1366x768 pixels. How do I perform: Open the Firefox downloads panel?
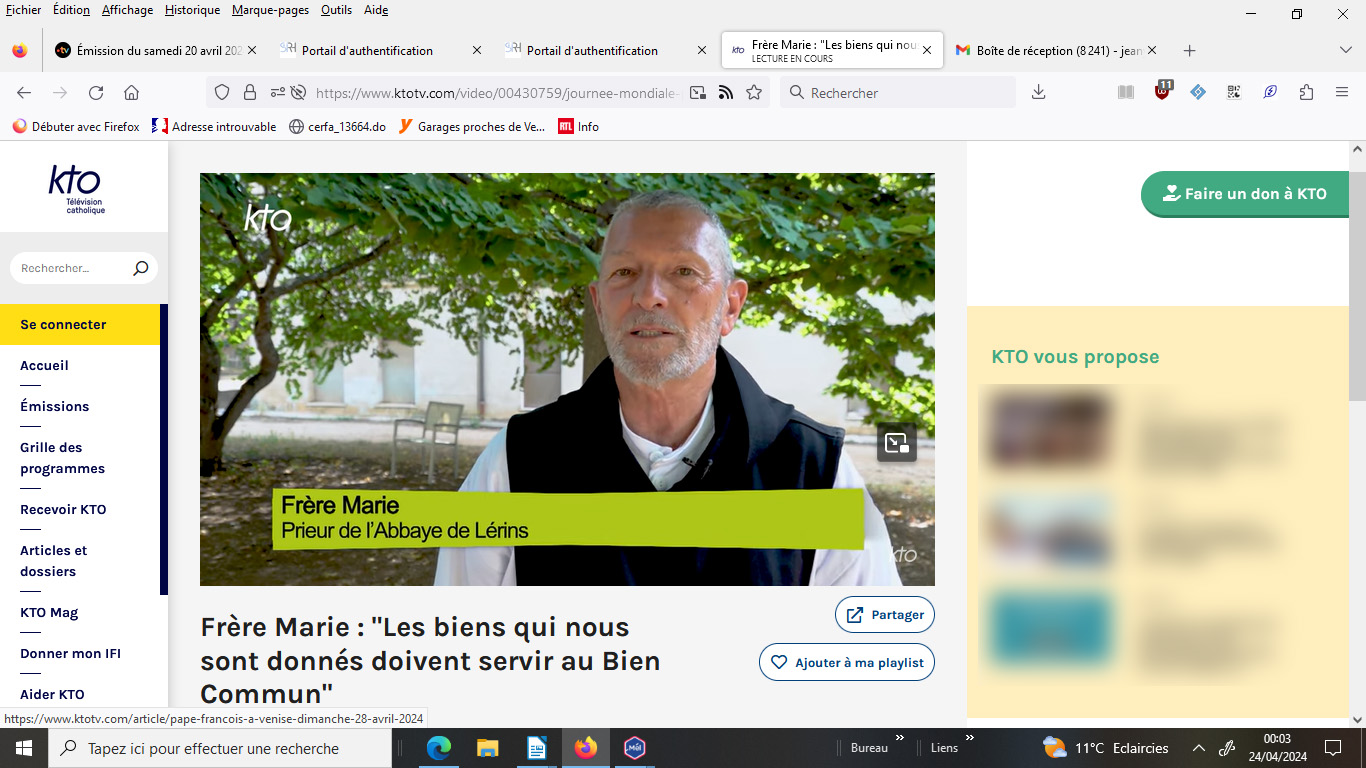click(1039, 93)
